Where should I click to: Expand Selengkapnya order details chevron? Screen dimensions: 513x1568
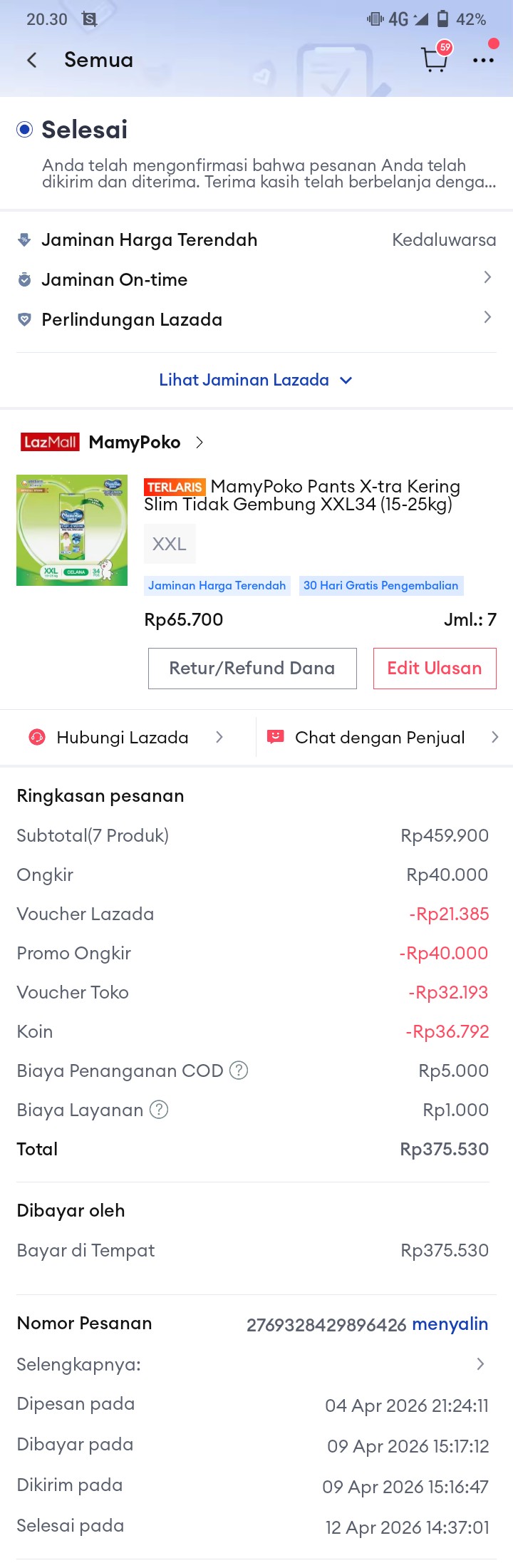point(480,1363)
